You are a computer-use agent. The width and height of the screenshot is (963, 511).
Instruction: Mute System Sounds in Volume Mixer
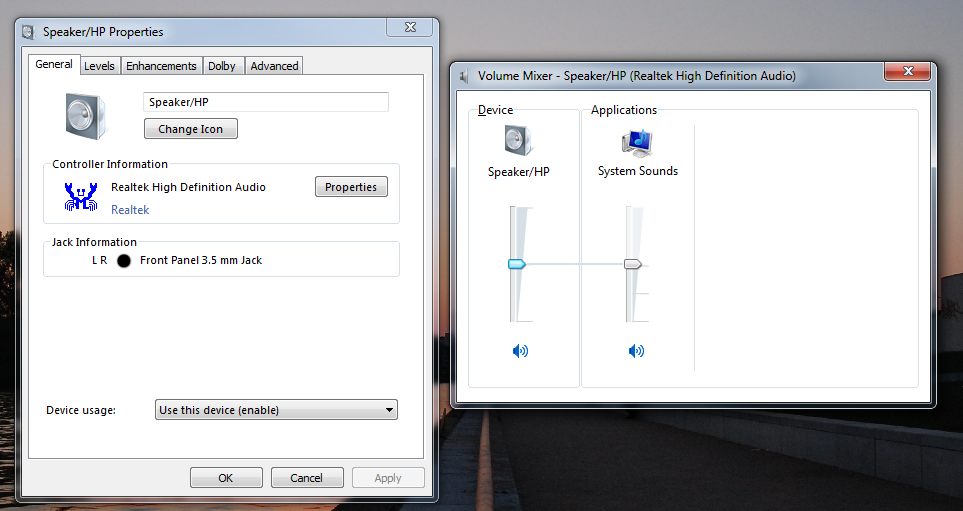click(636, 351)
